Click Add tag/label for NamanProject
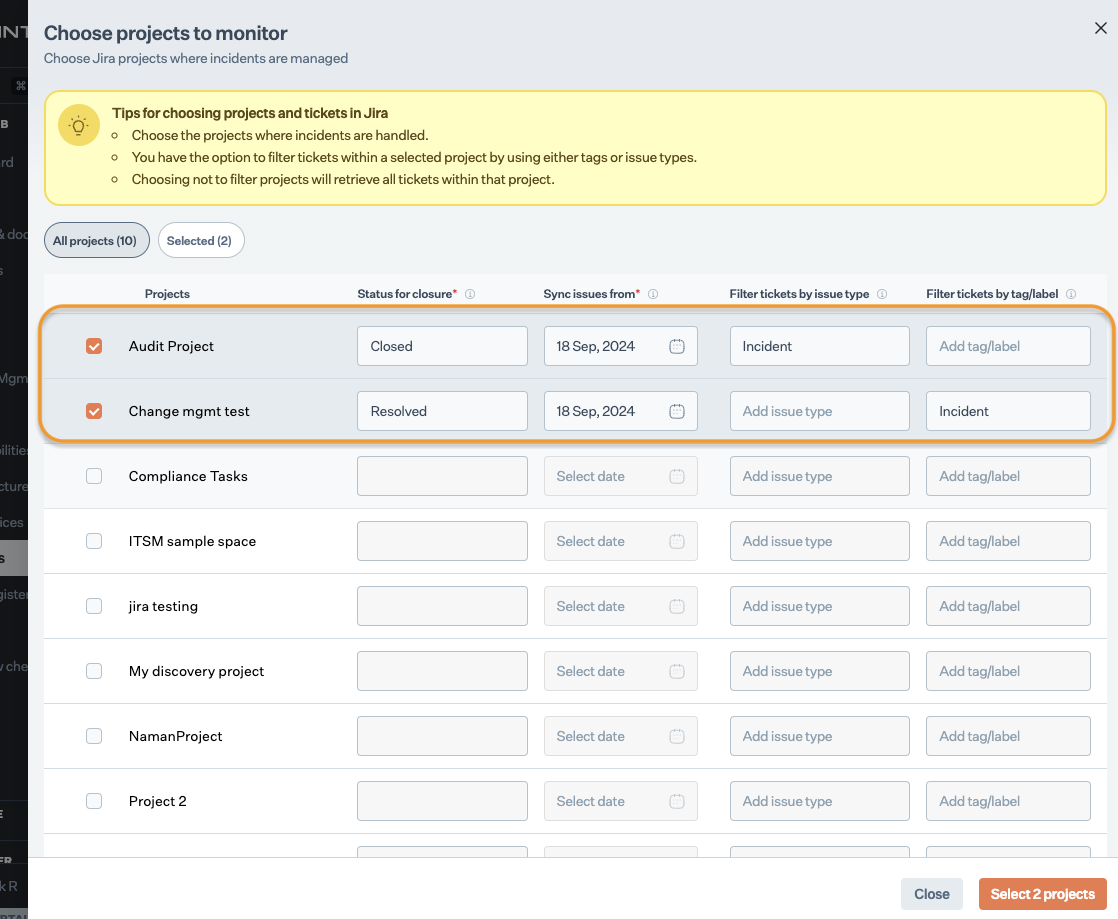This screenshot has width=1118, height=919. click(1008, 736)
